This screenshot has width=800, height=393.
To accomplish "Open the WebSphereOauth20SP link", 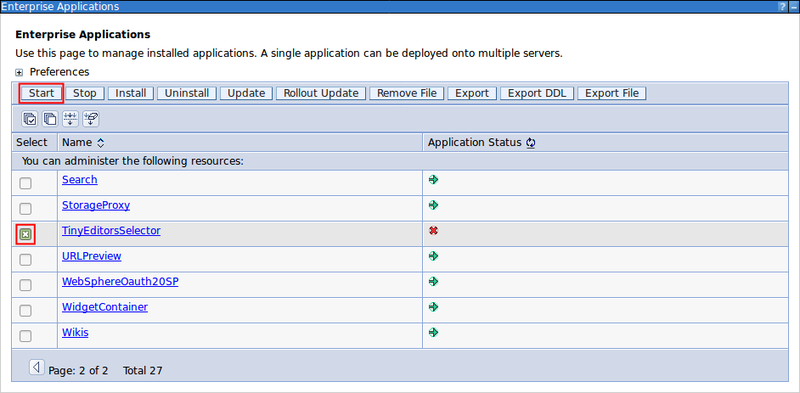I will (x=120, y=282).
